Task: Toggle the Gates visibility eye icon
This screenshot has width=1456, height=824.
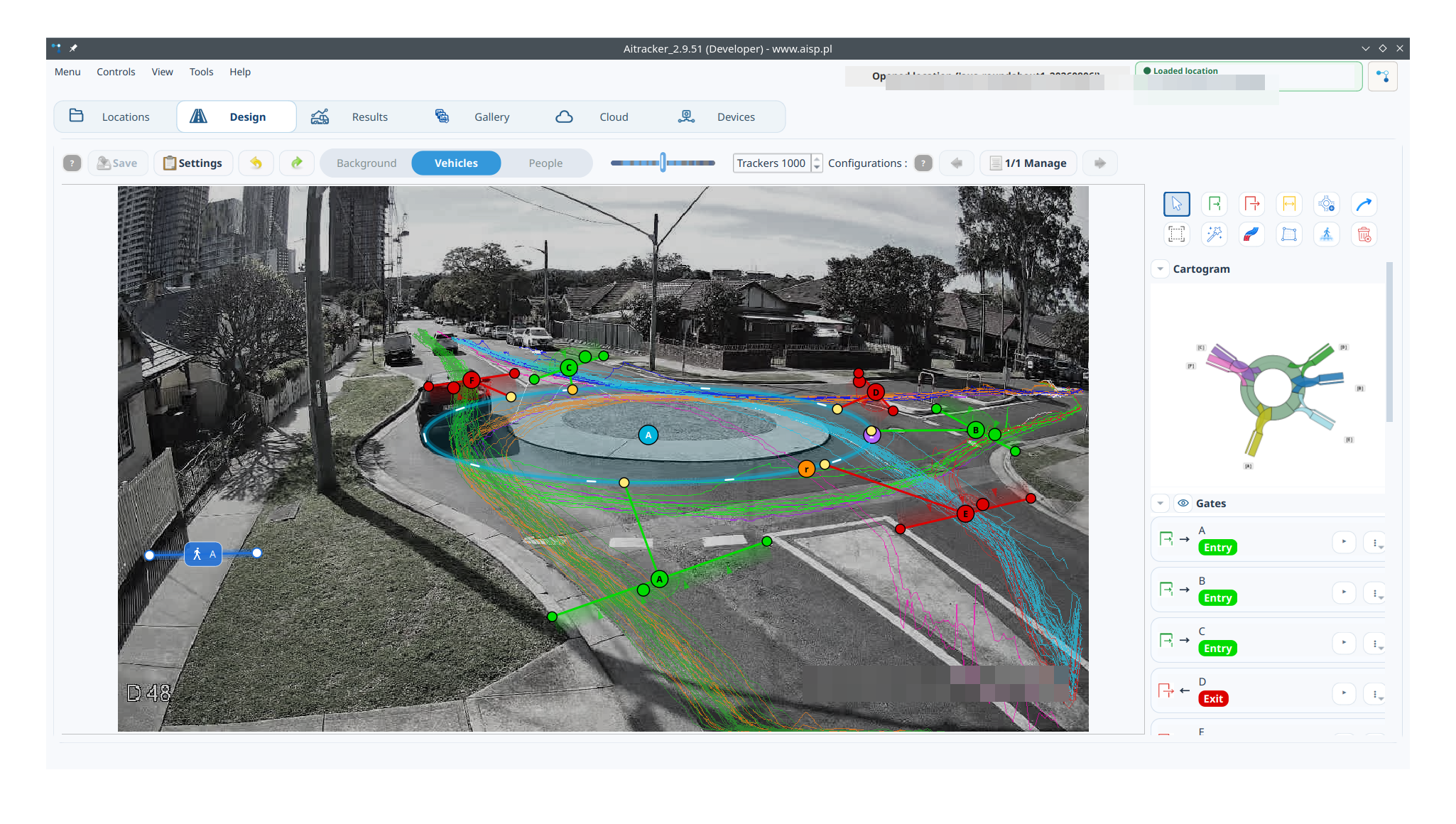Action: tap(1183, 503)
